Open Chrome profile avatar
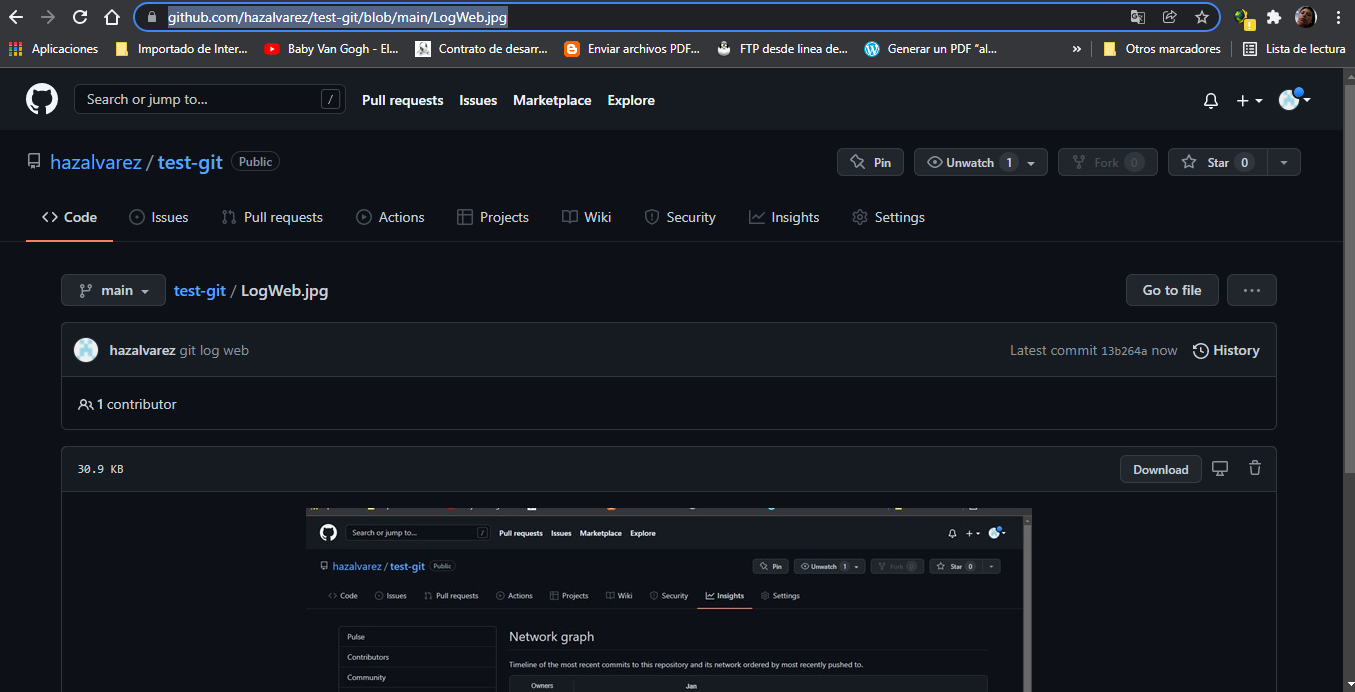This screenshot has width=1355, height=692. (1305, 17)
